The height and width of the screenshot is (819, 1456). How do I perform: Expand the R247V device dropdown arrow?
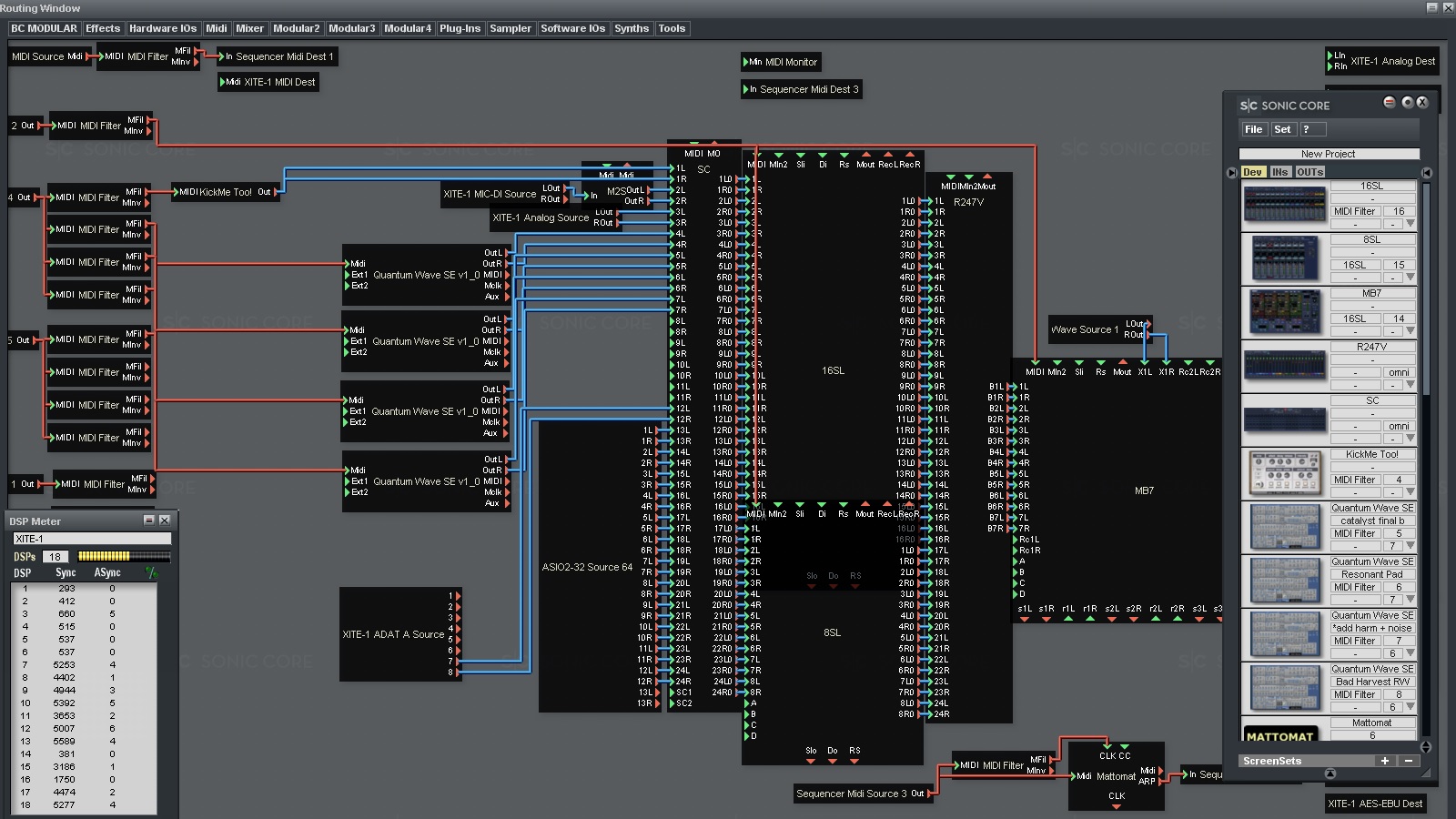[x=1410, y=385]
